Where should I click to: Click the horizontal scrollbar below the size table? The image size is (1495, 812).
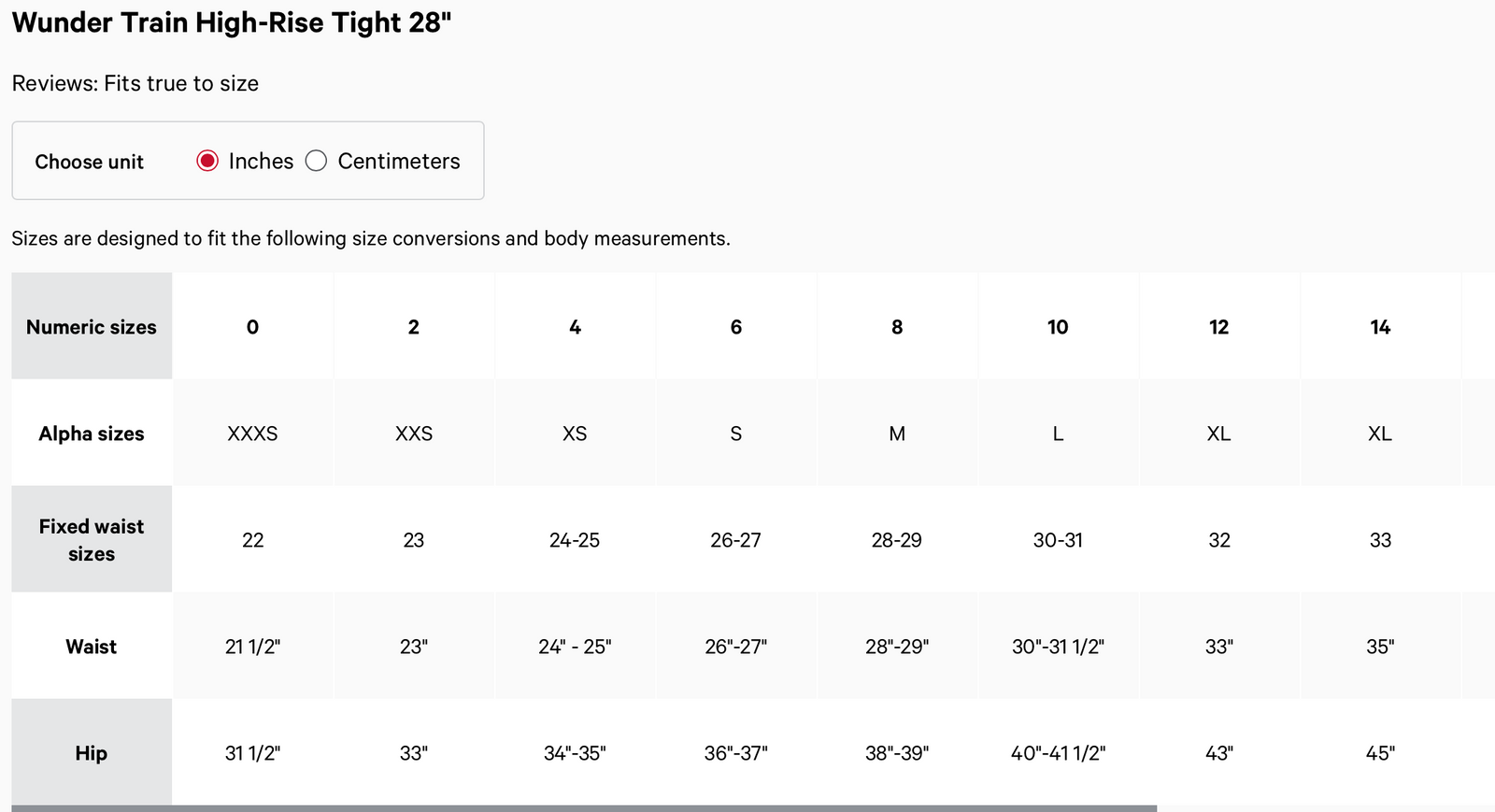tap(584, 807)
